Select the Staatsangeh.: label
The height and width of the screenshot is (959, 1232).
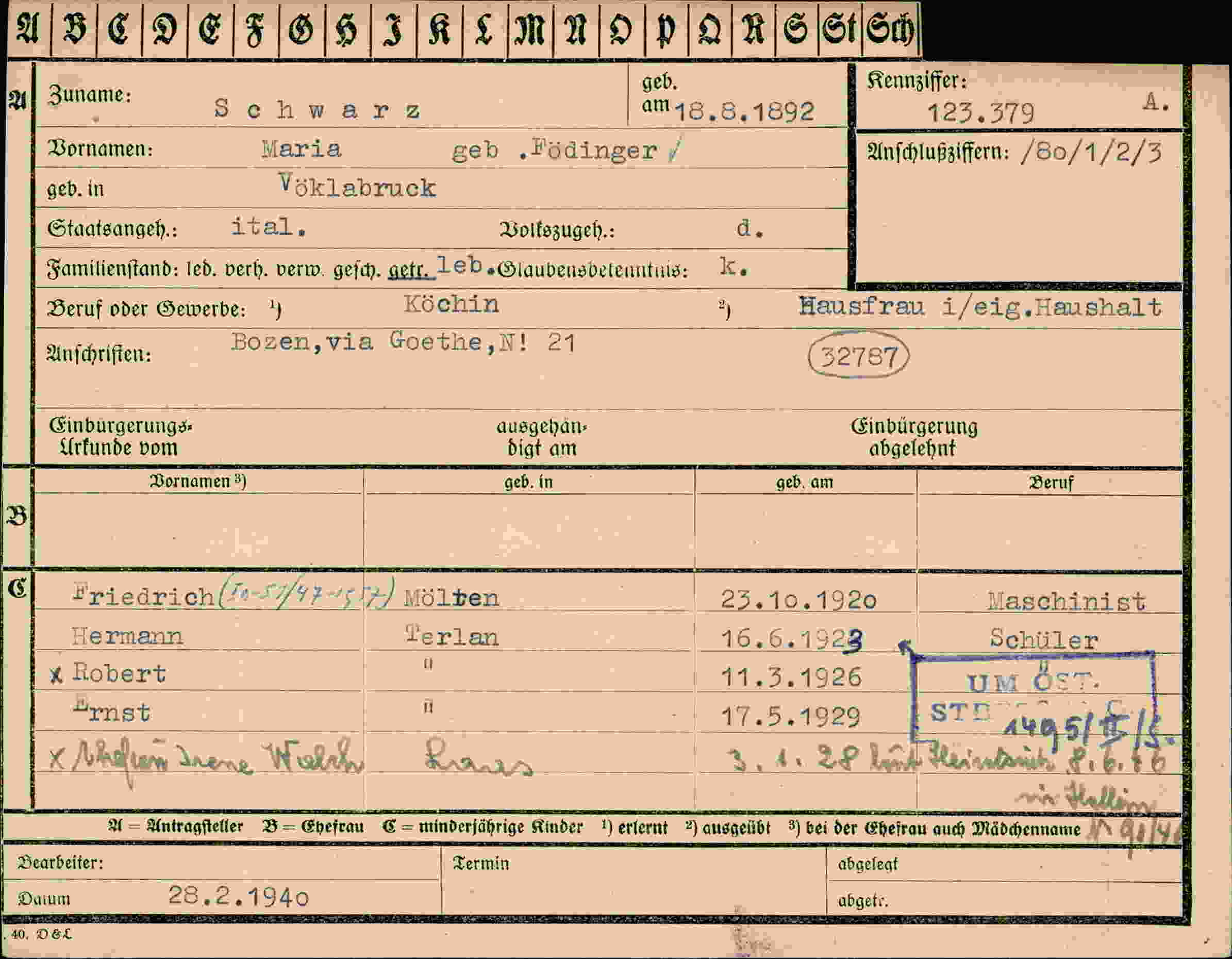tap(113, 228)
